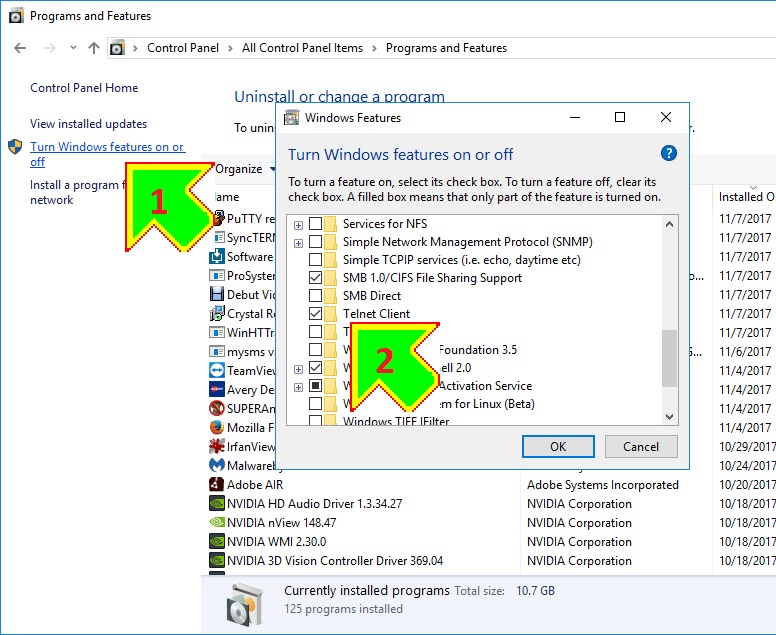This screenshot has height=635, width=776.
Task: Select the SyncTERM program icon
Action: click(219, 238)
